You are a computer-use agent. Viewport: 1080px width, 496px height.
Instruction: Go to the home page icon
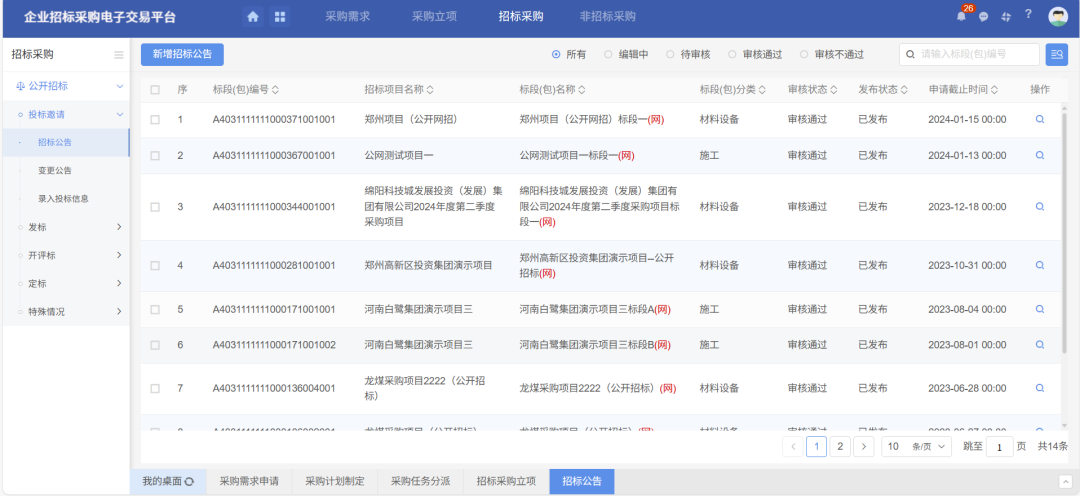pyautogui.click(x=253, y=17)
